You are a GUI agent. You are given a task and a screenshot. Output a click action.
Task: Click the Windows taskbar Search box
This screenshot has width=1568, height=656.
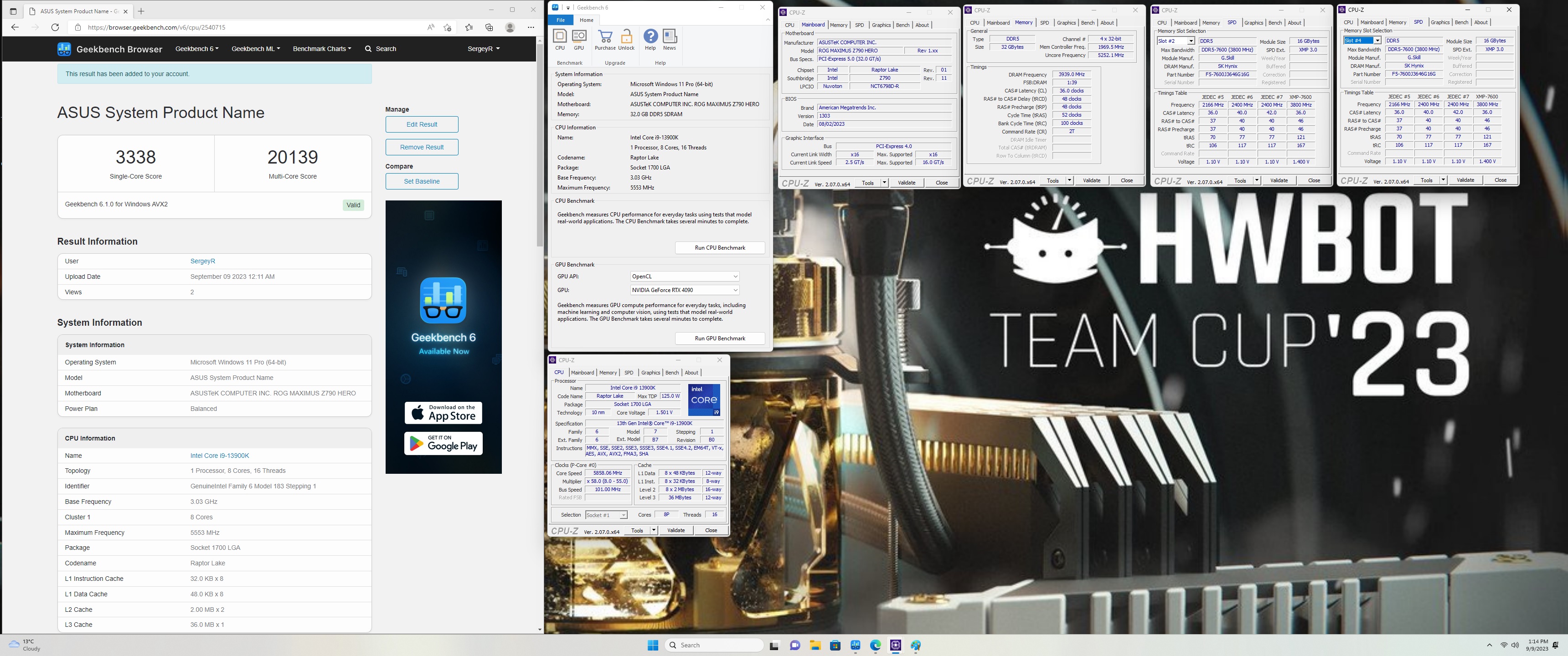click(x=714, y=645)
